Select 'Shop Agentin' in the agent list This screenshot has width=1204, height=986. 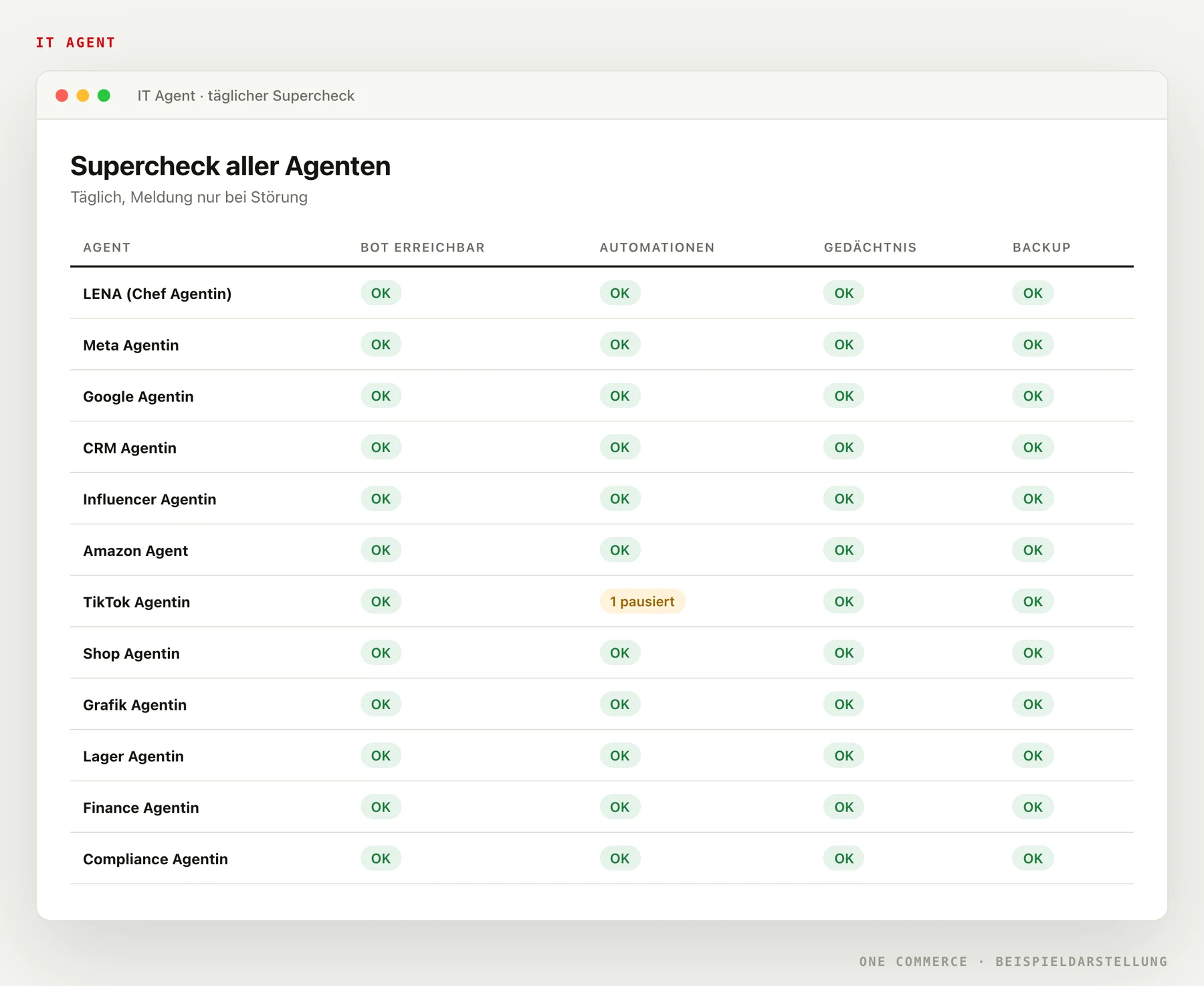(132, 654)
